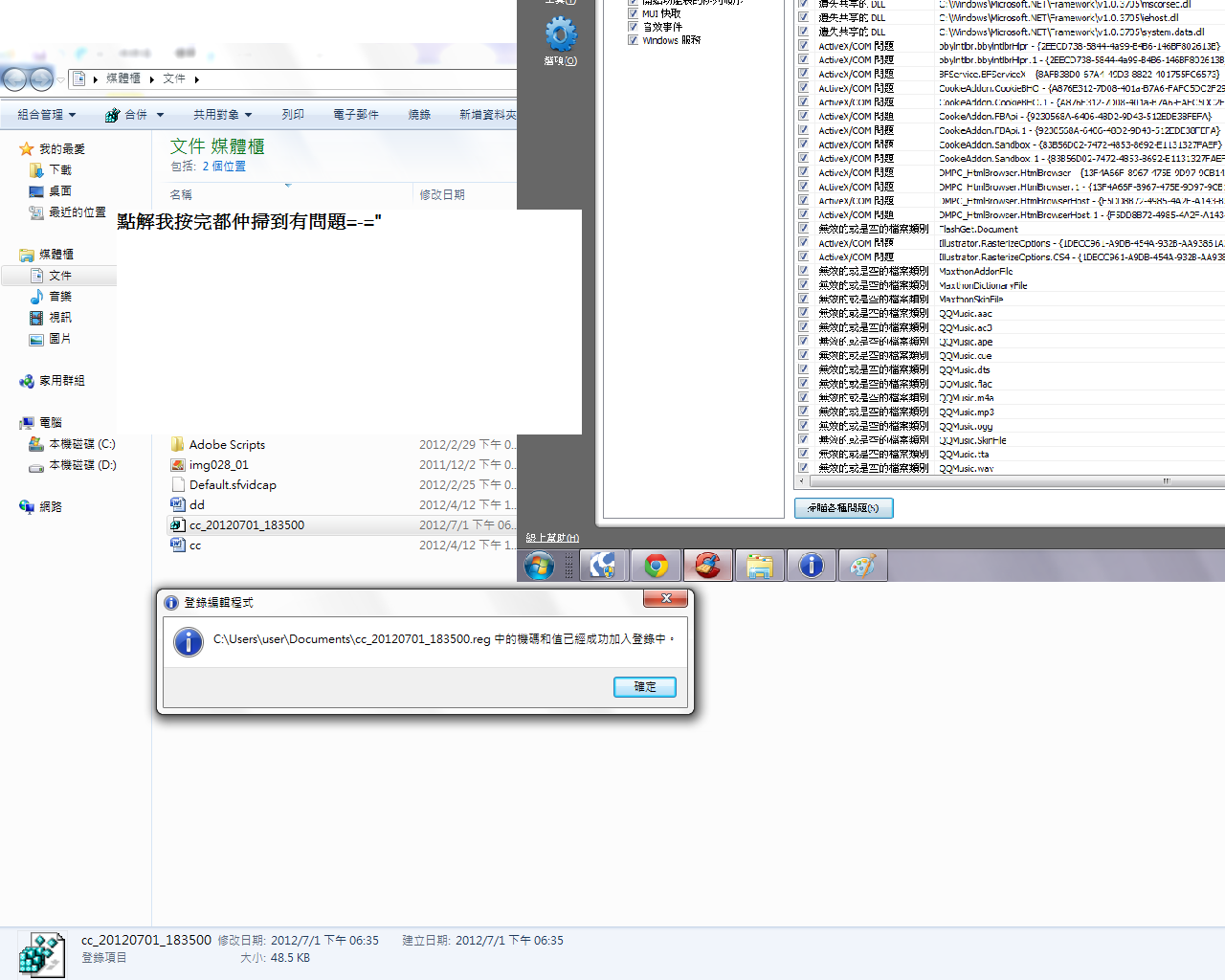Uncheck the MaxthonAddonFile row checkbox
Viewport: 1225px width, 980px height.
803,271
